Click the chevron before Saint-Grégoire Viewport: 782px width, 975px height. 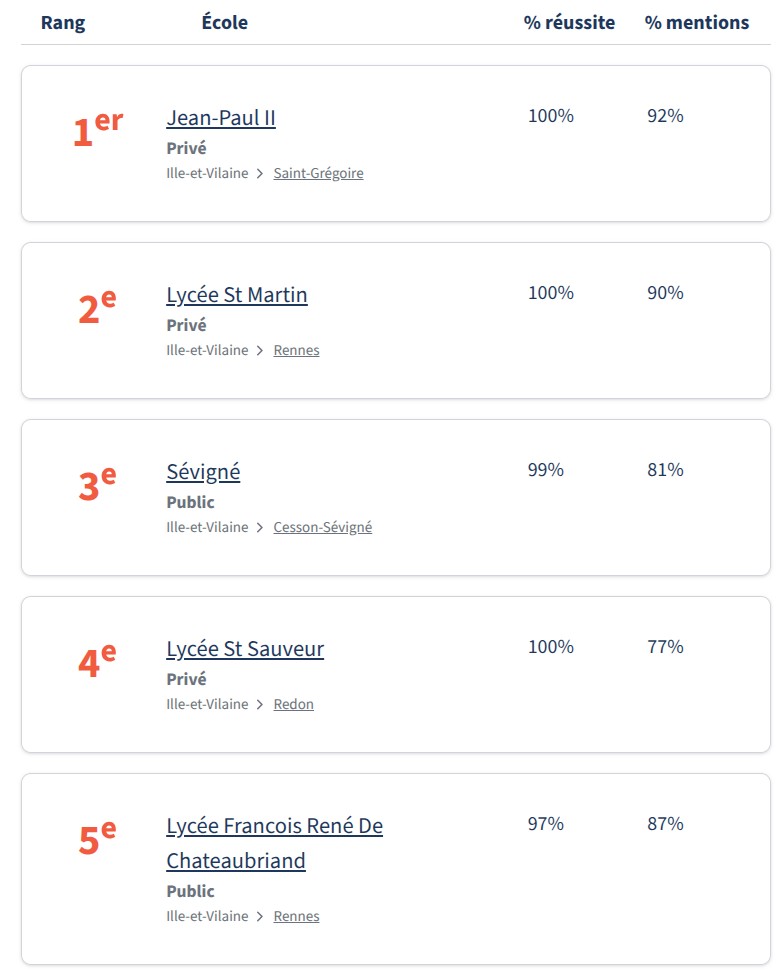click(x=260, y=174)
